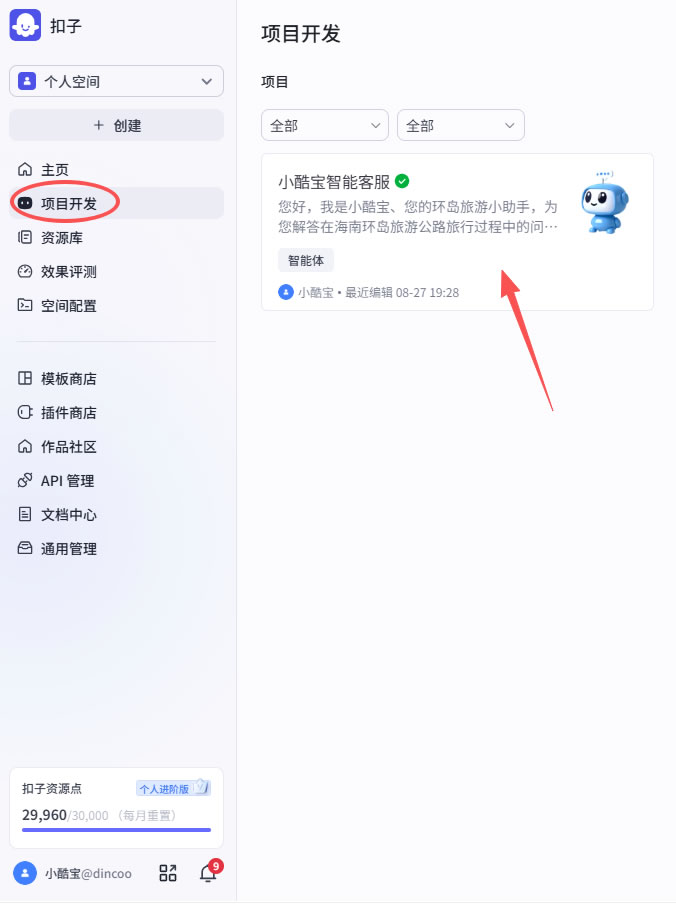Expand the first 全部 filter dropdown
Screen dimensions: 676x909
pos(325,125)
